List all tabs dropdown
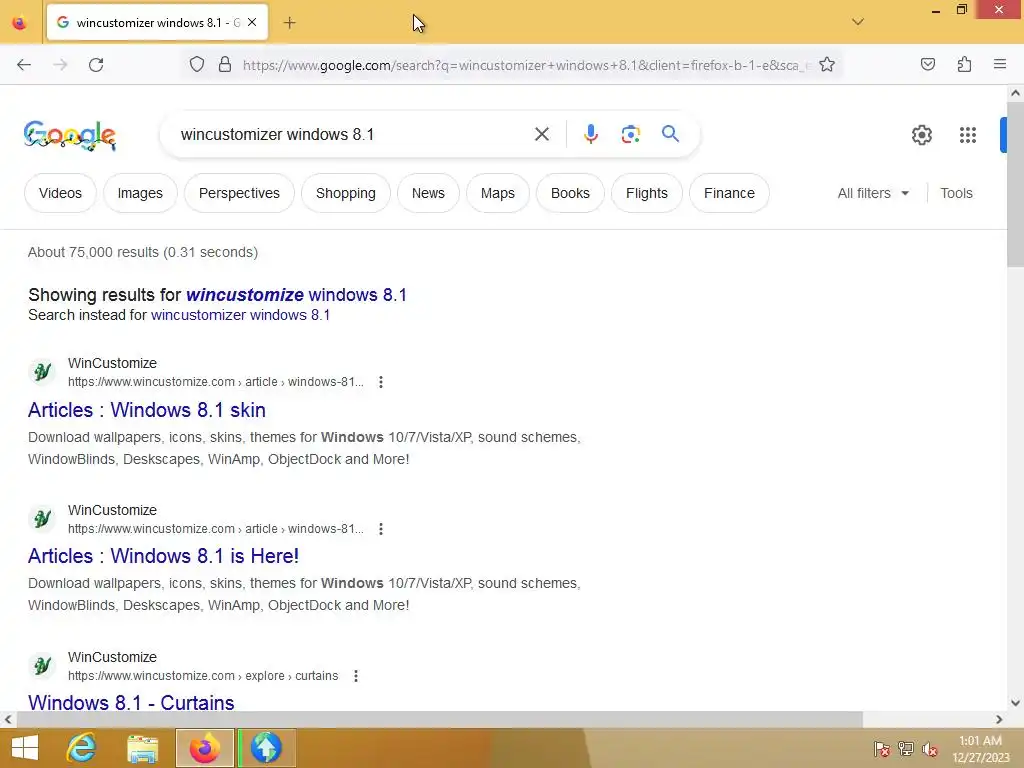This screenshot has height=768, width=1024. click(x=858, y=22)
